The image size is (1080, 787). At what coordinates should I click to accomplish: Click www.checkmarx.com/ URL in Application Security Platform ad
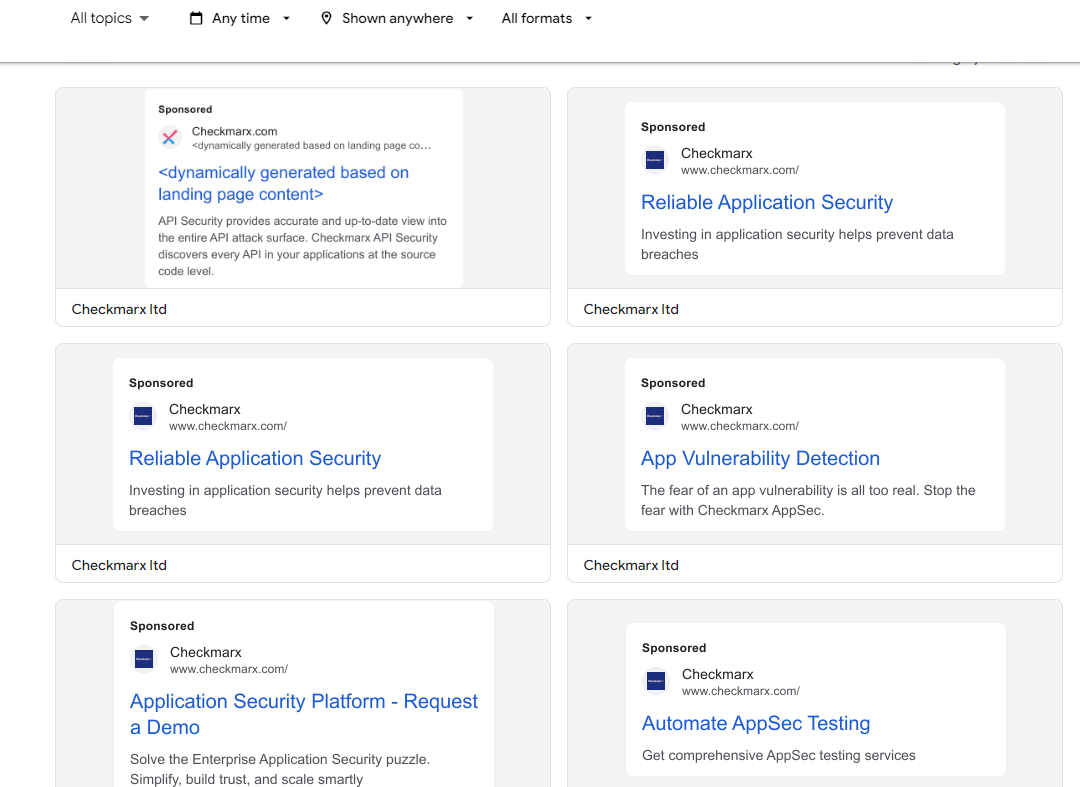229,669
